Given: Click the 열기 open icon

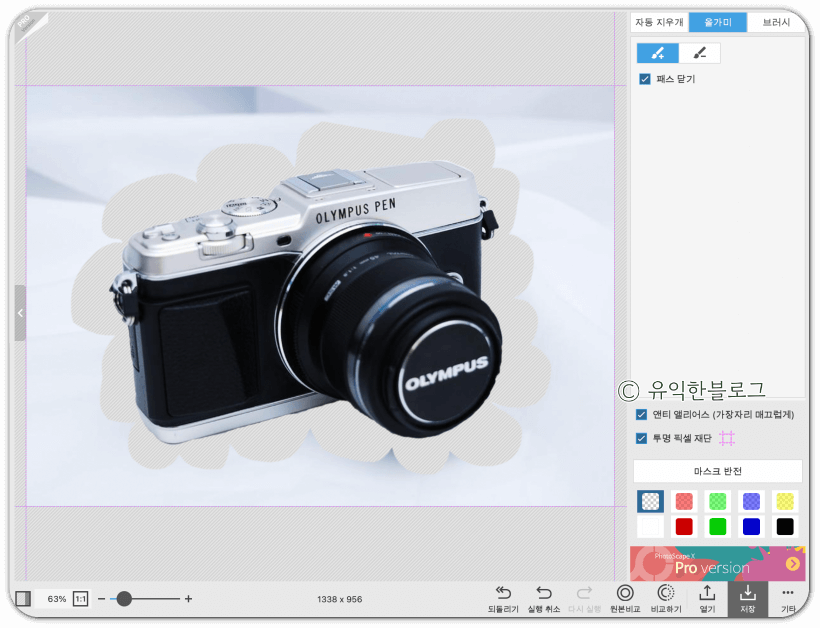Looking at the screenshot, I should (x=707, y=599).
